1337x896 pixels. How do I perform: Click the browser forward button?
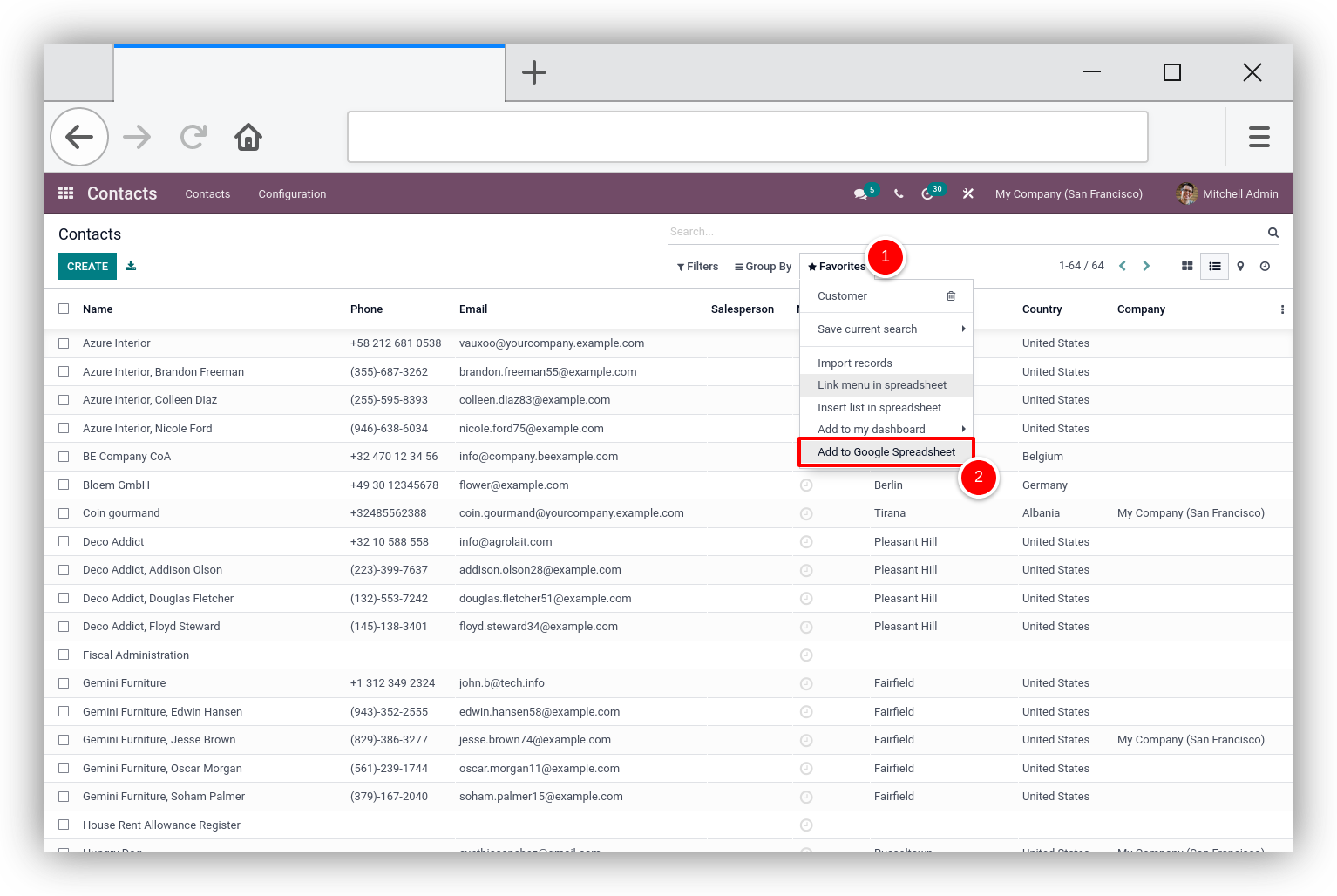(x=137, y=137)
